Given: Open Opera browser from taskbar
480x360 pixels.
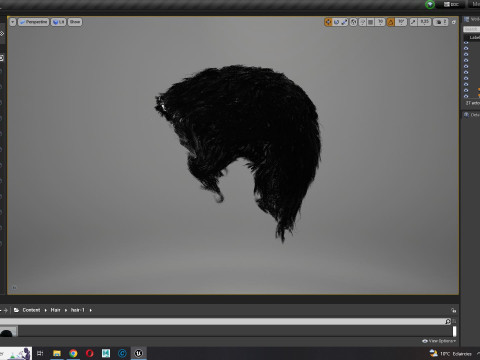Looking at the screenshot, I should [90, 353].
